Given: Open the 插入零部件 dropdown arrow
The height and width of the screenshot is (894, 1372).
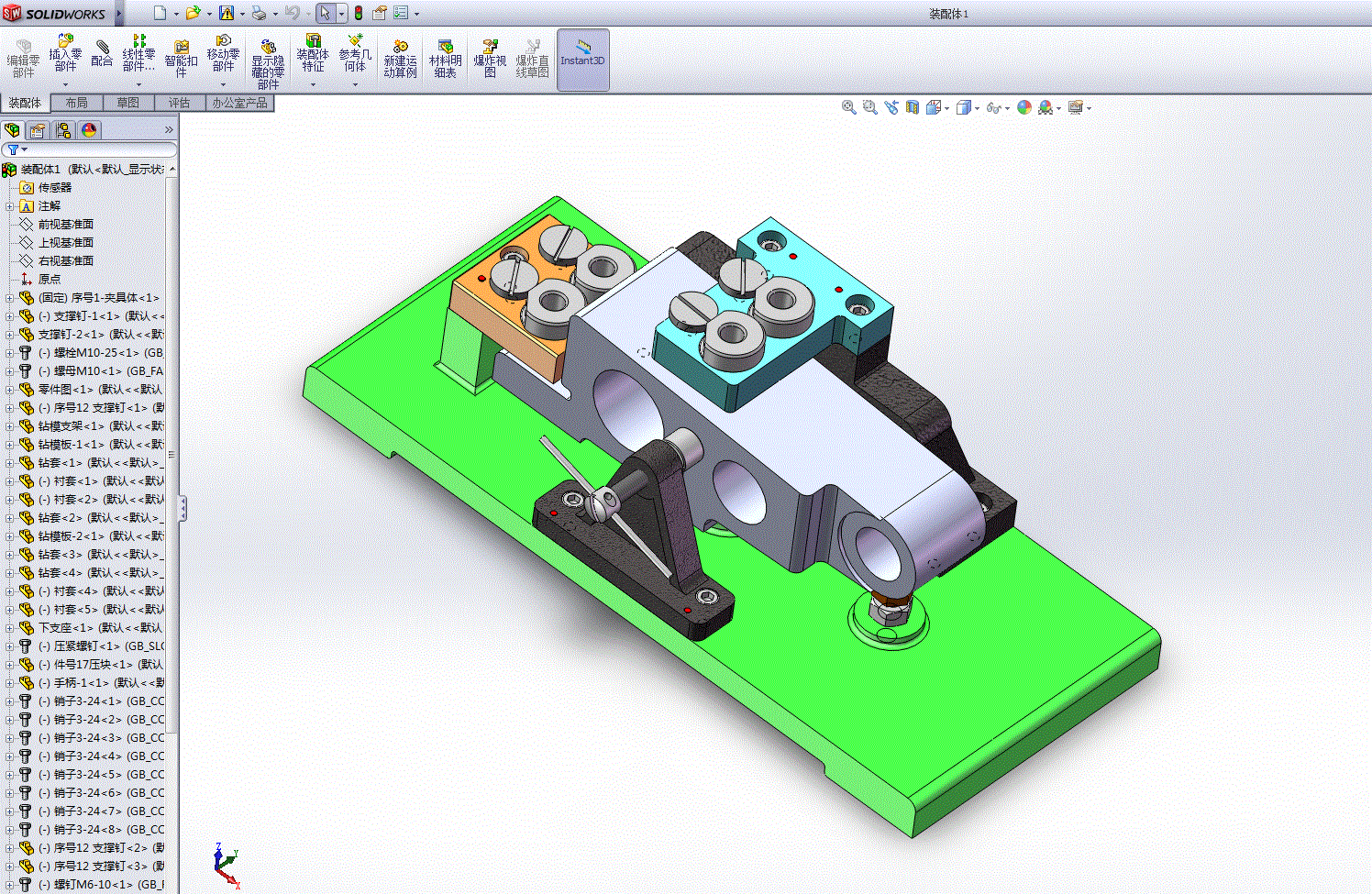Looking at the screenshot, I should pos(65,85).
